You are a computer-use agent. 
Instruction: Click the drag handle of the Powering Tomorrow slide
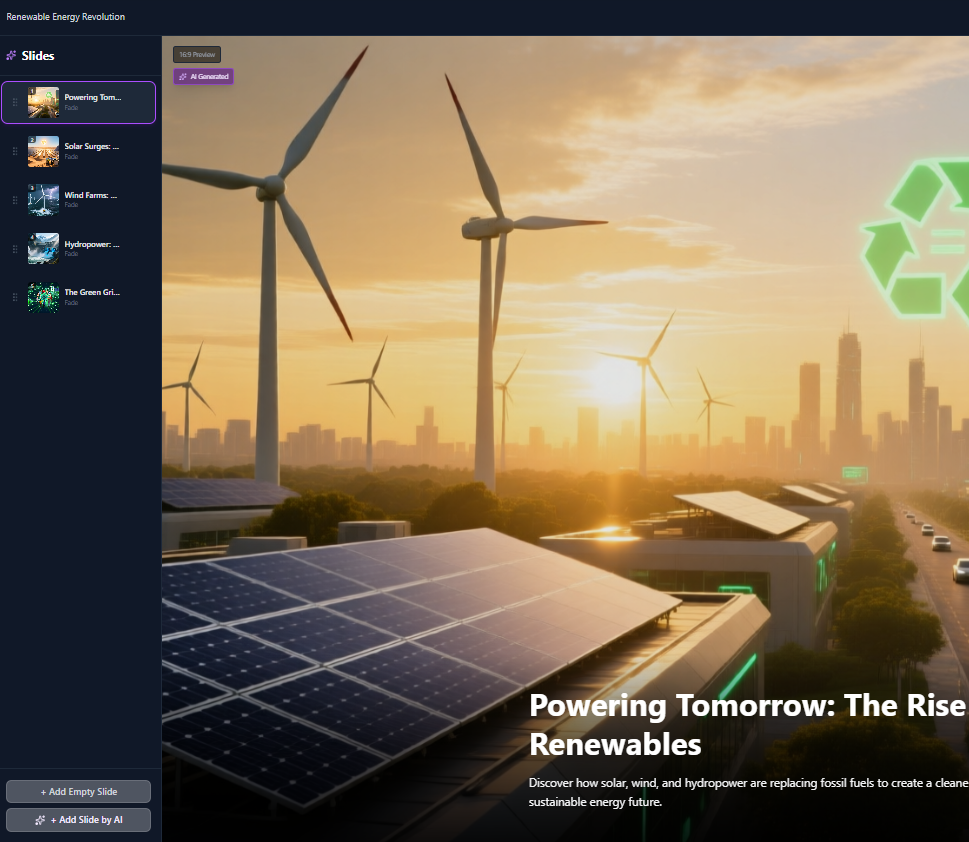click(15, 102)
